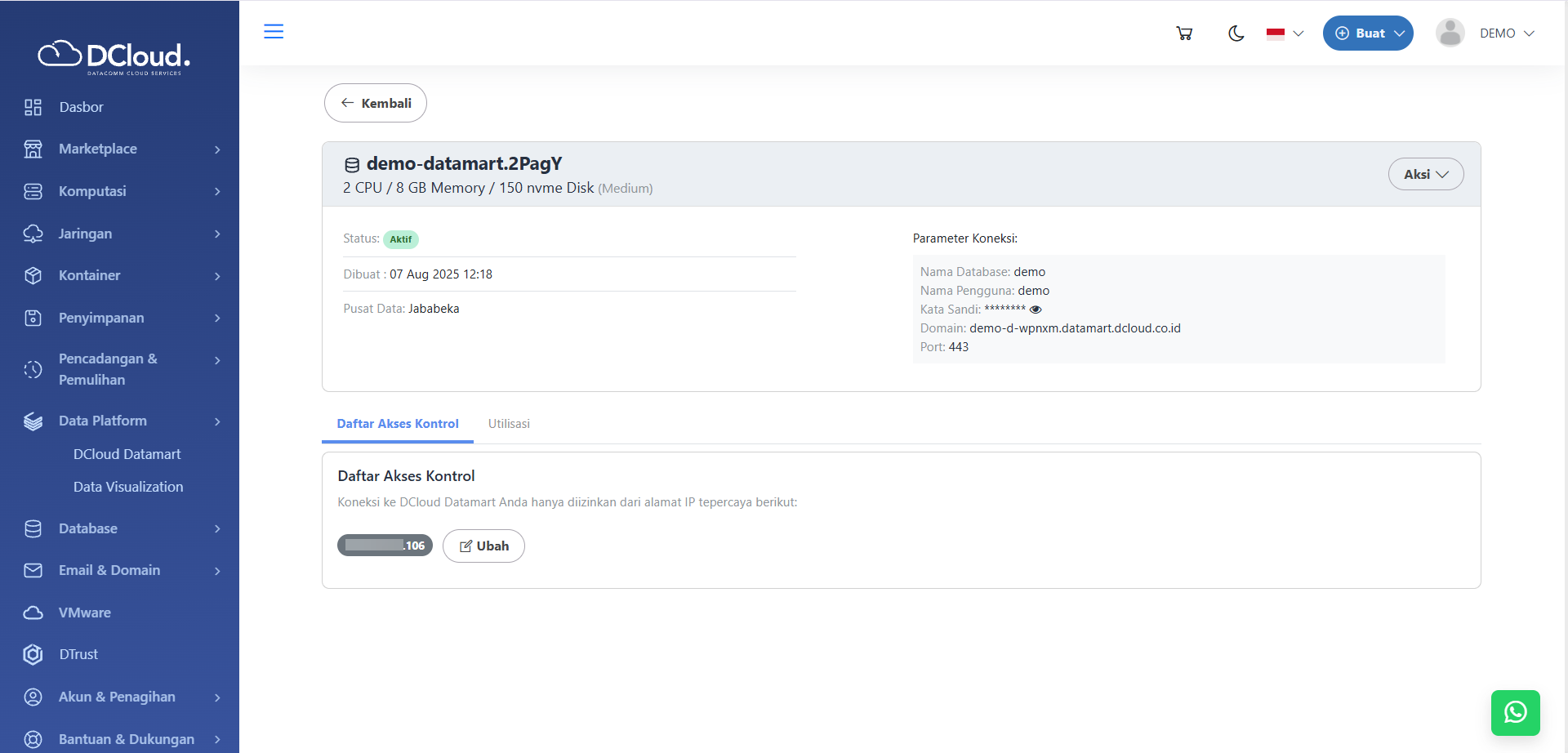Viewport: 1568px width, 753px height.
Task: Collapse the Data Platform menu chevron
Action: (217, 421)
